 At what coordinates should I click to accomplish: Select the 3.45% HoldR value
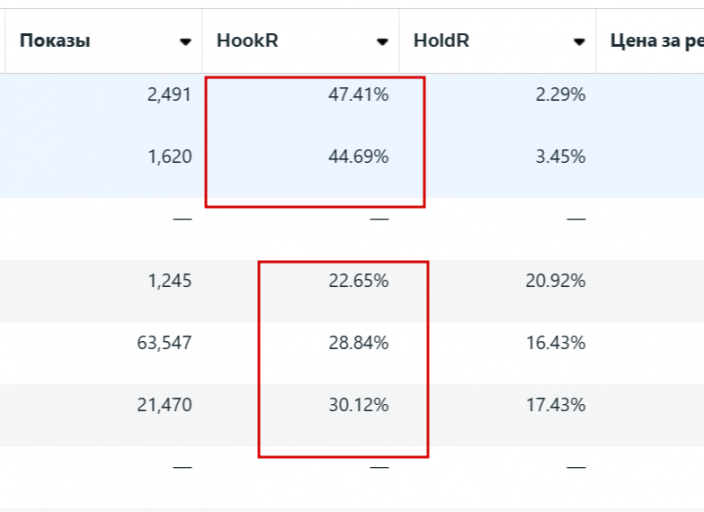560,156
